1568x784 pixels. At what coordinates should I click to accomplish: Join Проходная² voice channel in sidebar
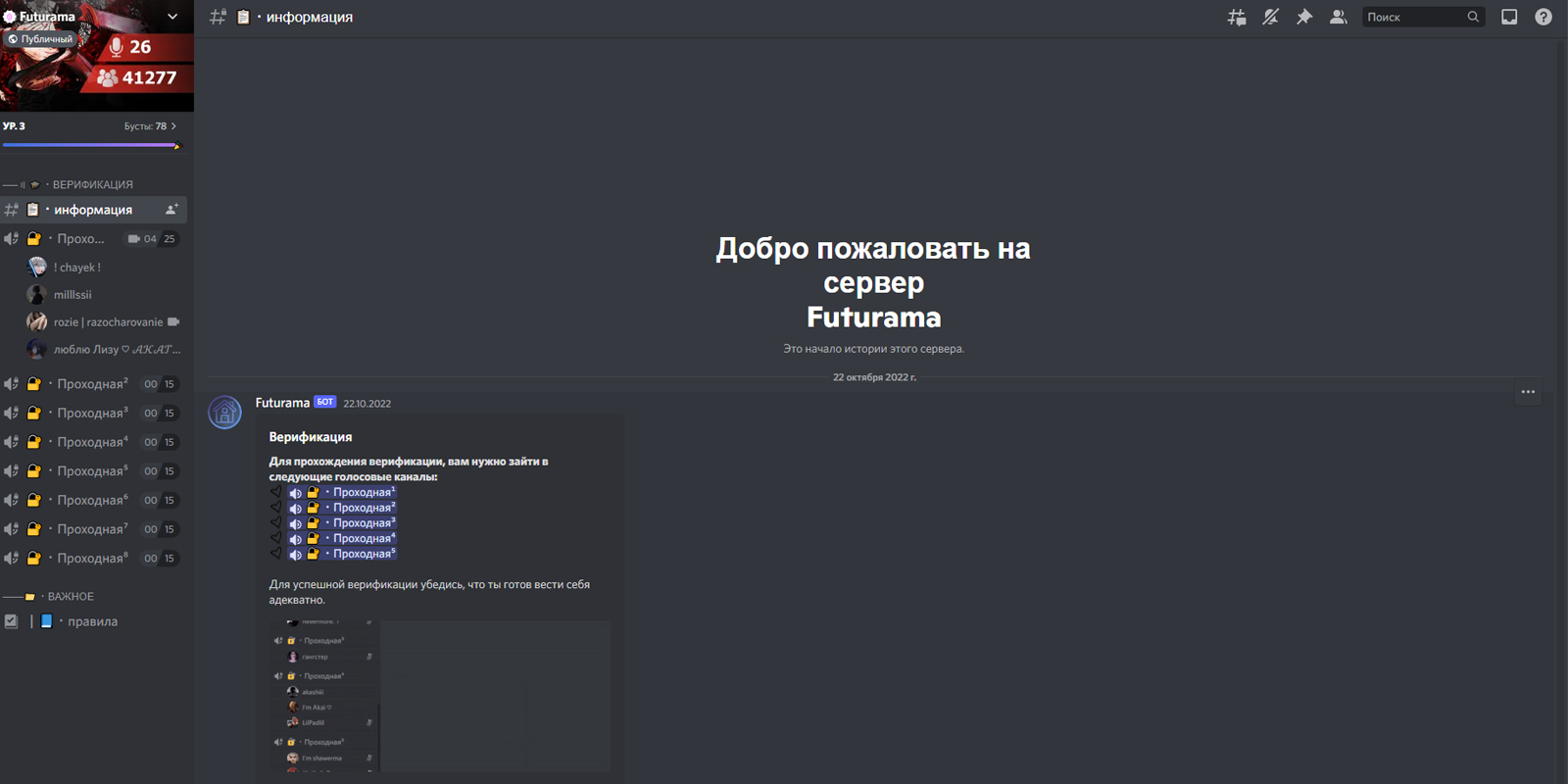(x=92, y=384)
